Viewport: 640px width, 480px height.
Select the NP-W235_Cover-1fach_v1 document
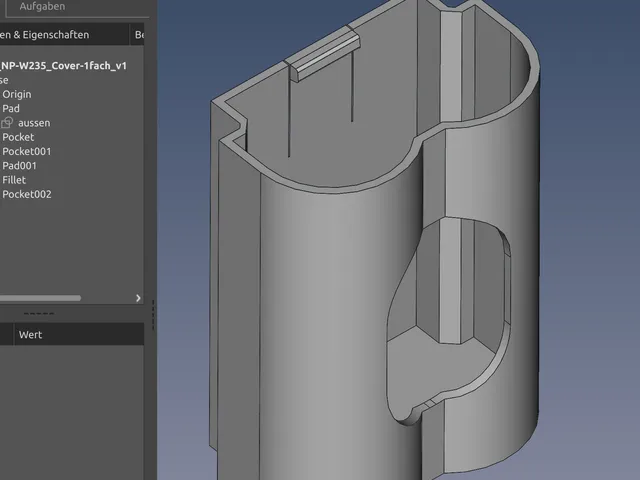(64, 66)
